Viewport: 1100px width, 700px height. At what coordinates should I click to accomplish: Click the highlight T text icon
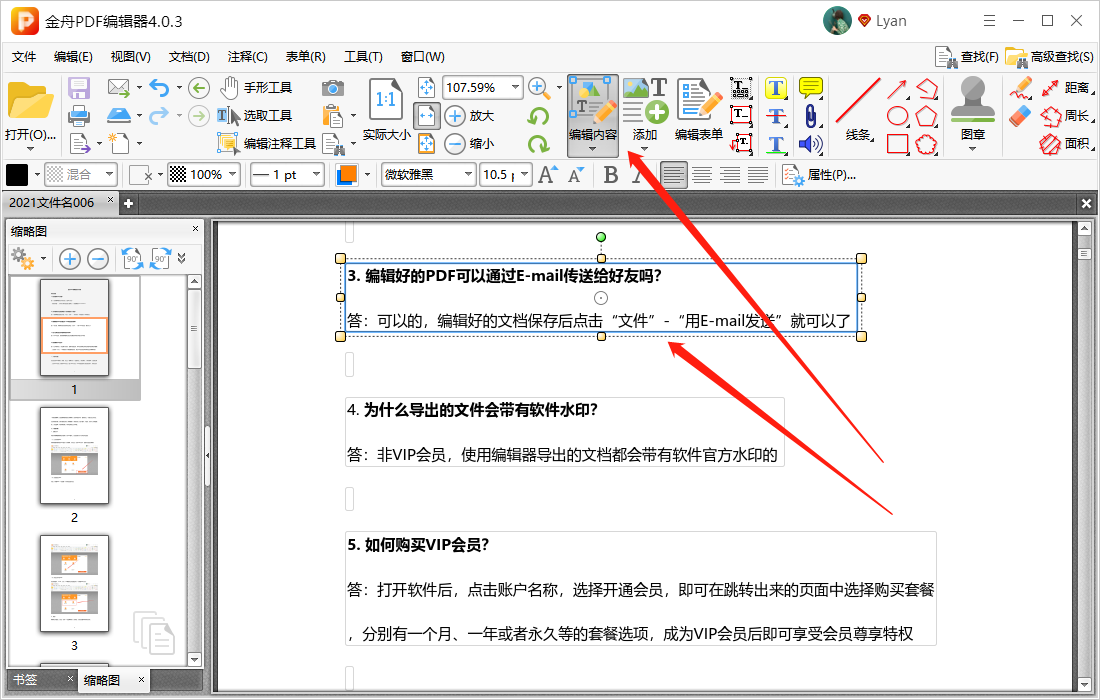[775, 88]
